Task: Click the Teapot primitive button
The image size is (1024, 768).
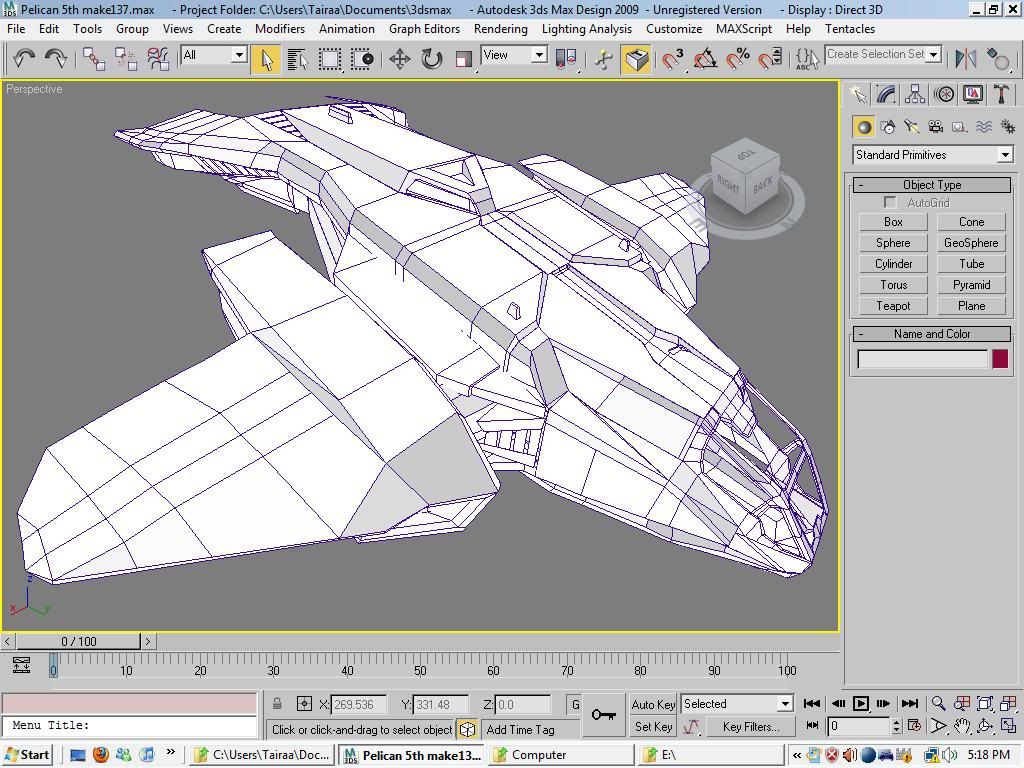Action: point(893,306)
